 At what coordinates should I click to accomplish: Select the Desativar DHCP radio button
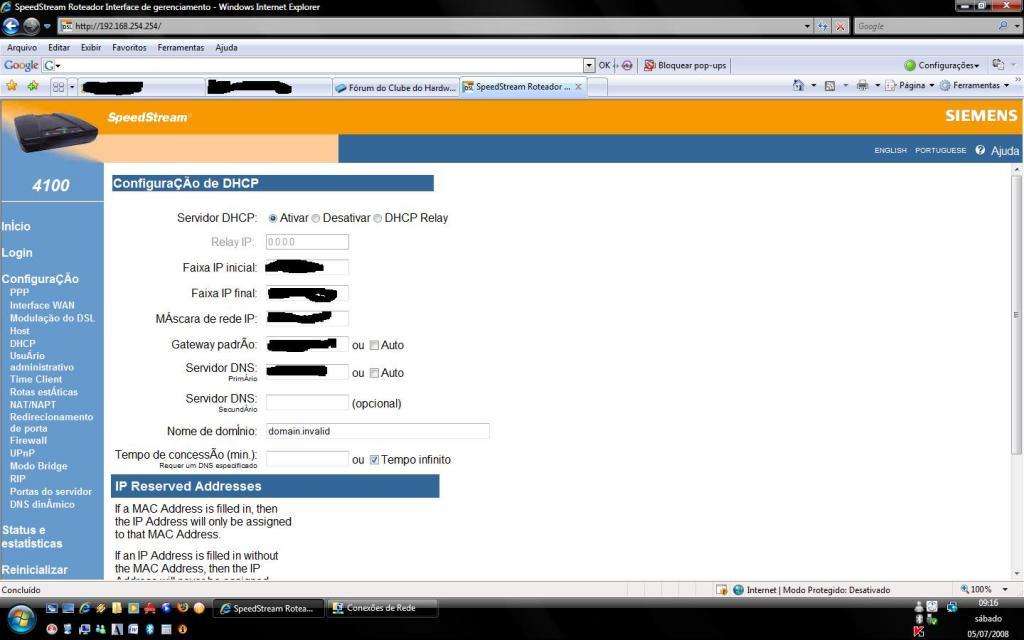(x=315, y=218)
